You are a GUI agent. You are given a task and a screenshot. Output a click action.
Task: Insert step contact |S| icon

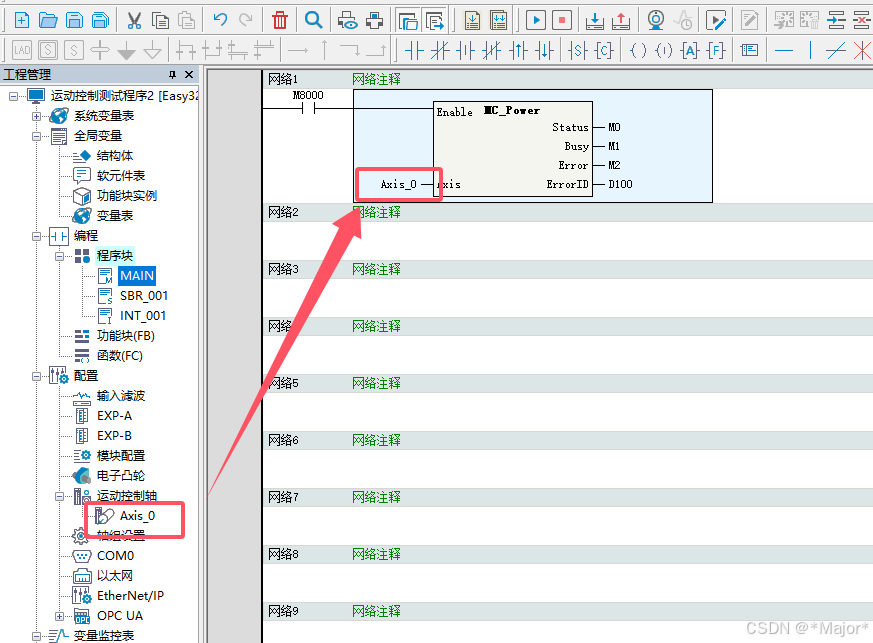point(578,51)
